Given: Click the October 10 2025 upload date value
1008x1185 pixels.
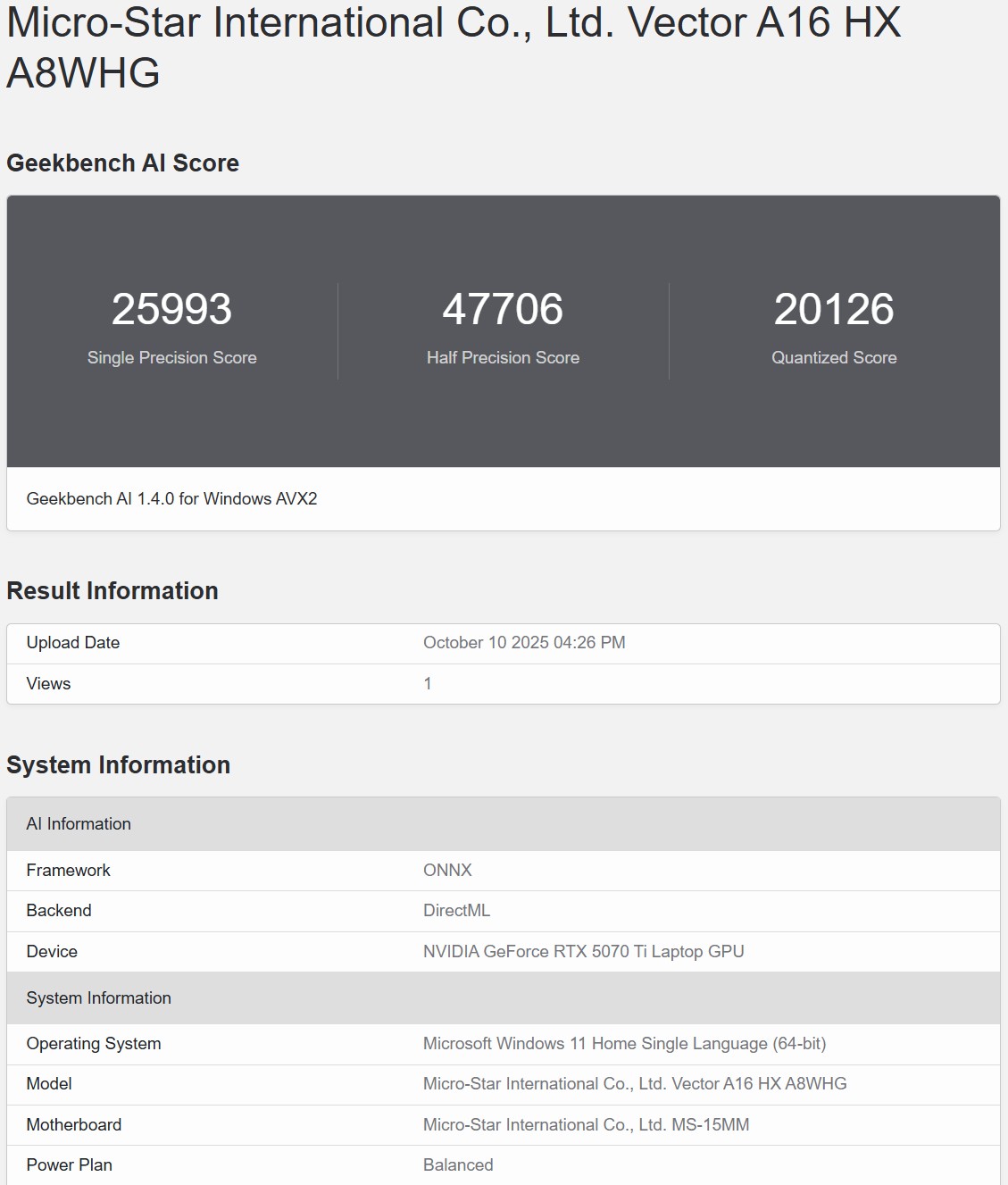Looking at the screenshot, I should pos(524,643).
